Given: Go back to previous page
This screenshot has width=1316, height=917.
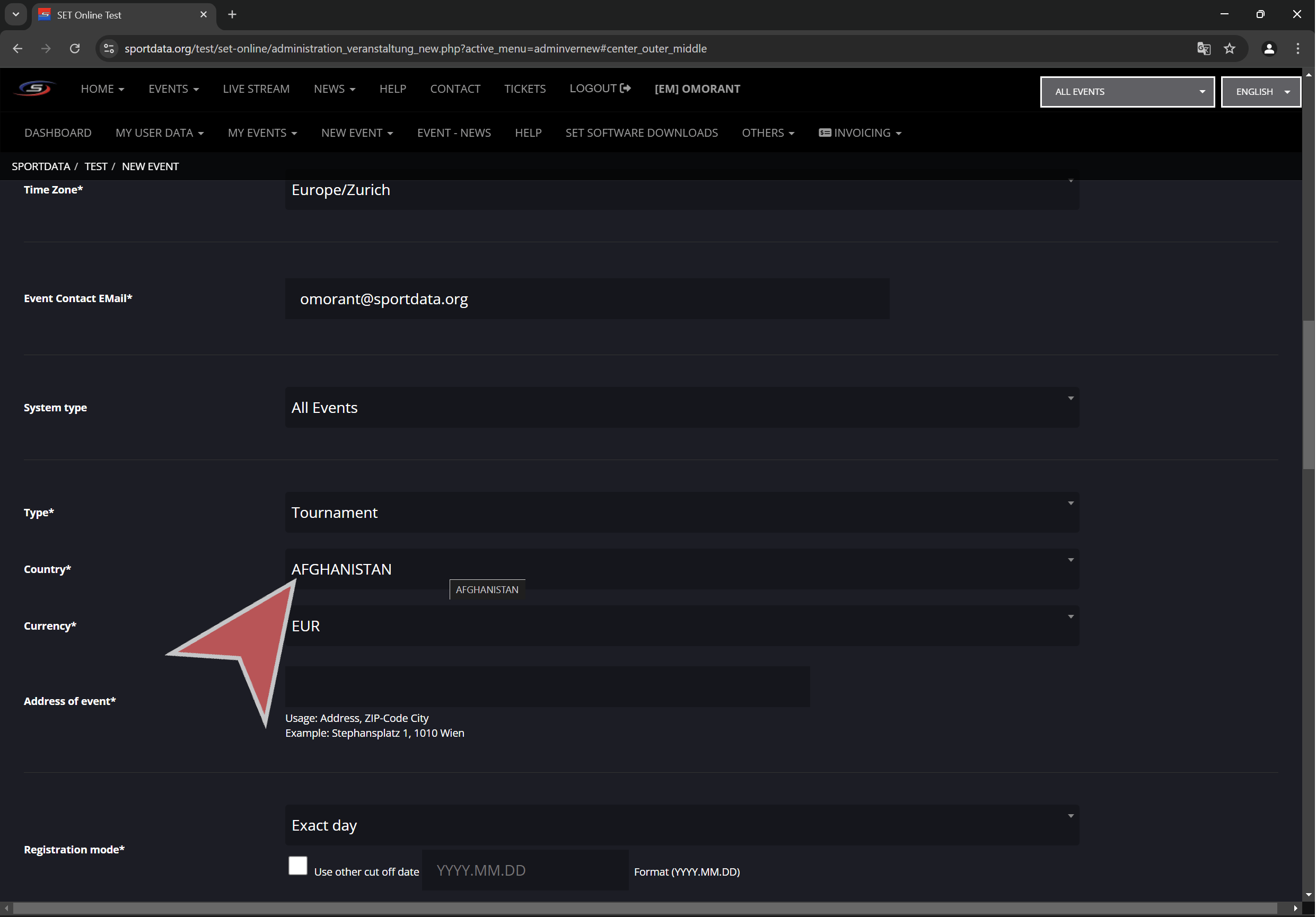Looking at the screenshot, I should (18, 49).
